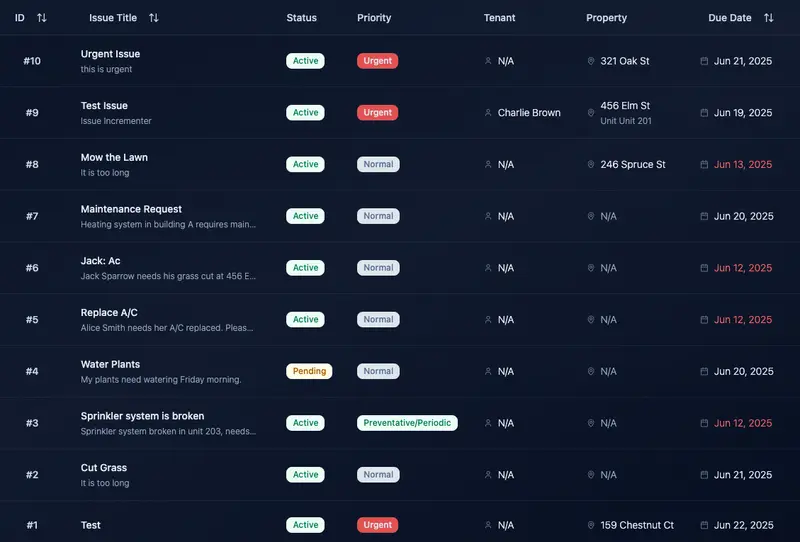Image resolution: width=800 pixels, height=542 pixels.
Task: Select the Maintenance Request issue title
Action: click(131, 209)
